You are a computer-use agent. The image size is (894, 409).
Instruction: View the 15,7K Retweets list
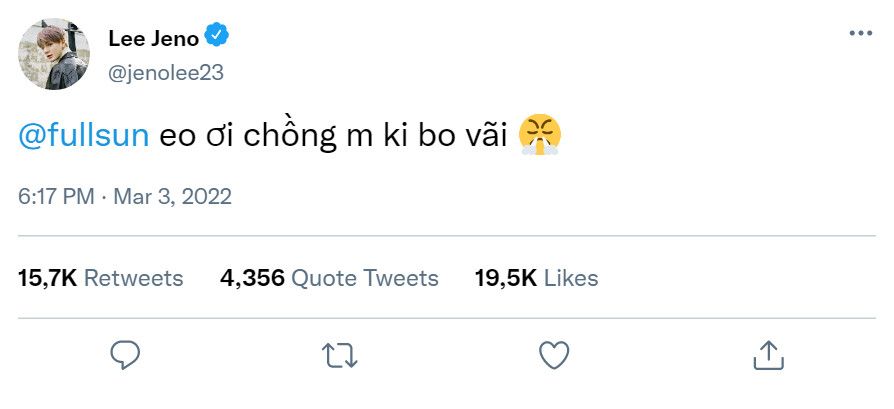(100, 278)
